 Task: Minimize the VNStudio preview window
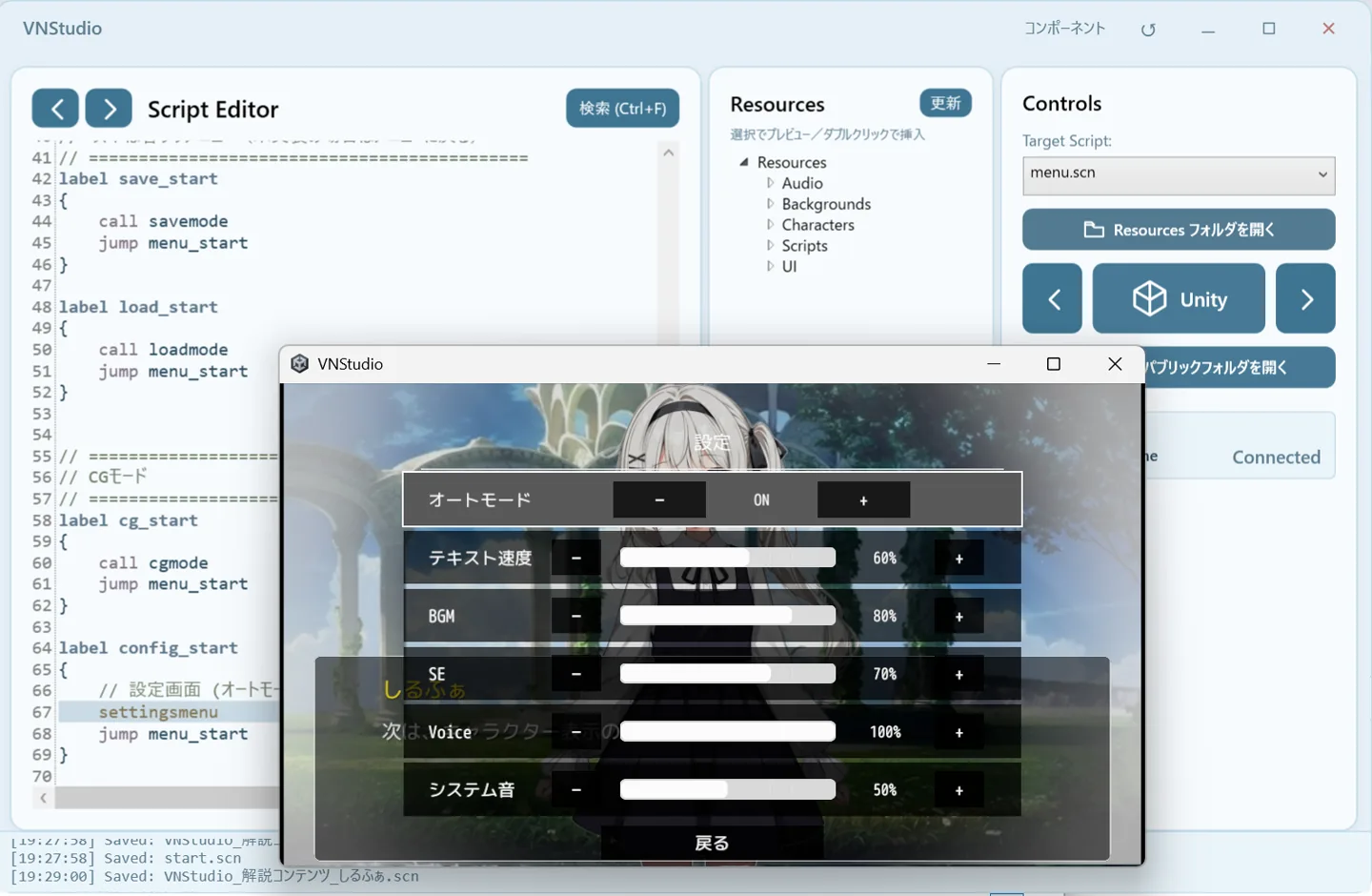pos(994,364)
